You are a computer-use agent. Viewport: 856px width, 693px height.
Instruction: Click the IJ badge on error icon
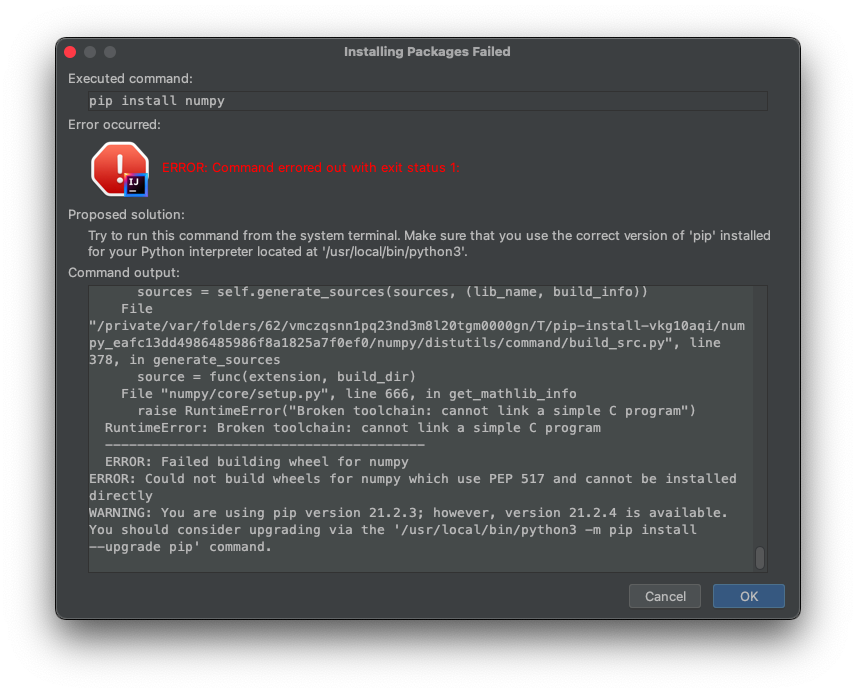pyautogui.click(x=136, y=184)
